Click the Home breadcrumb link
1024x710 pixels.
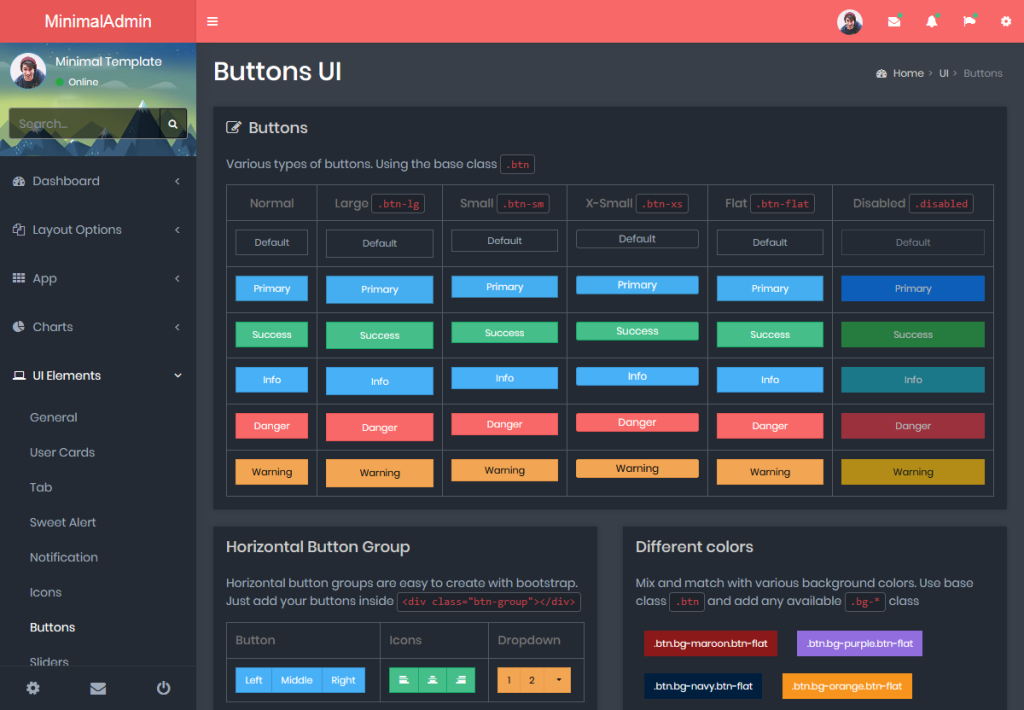908,73
